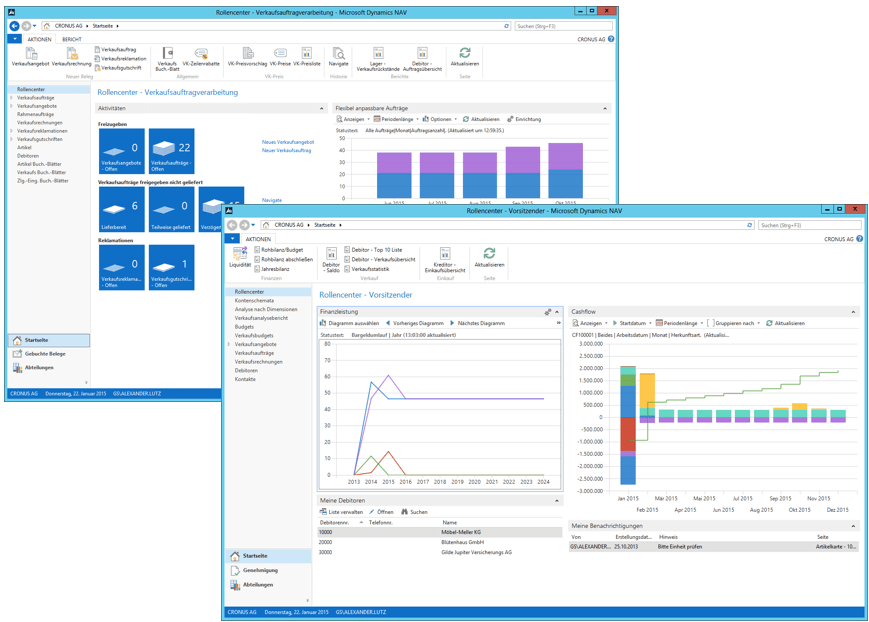Go to Vorheriges Diagramm
Image resolution: width=869 pixels, height=622 pixels.
[415, 323]
